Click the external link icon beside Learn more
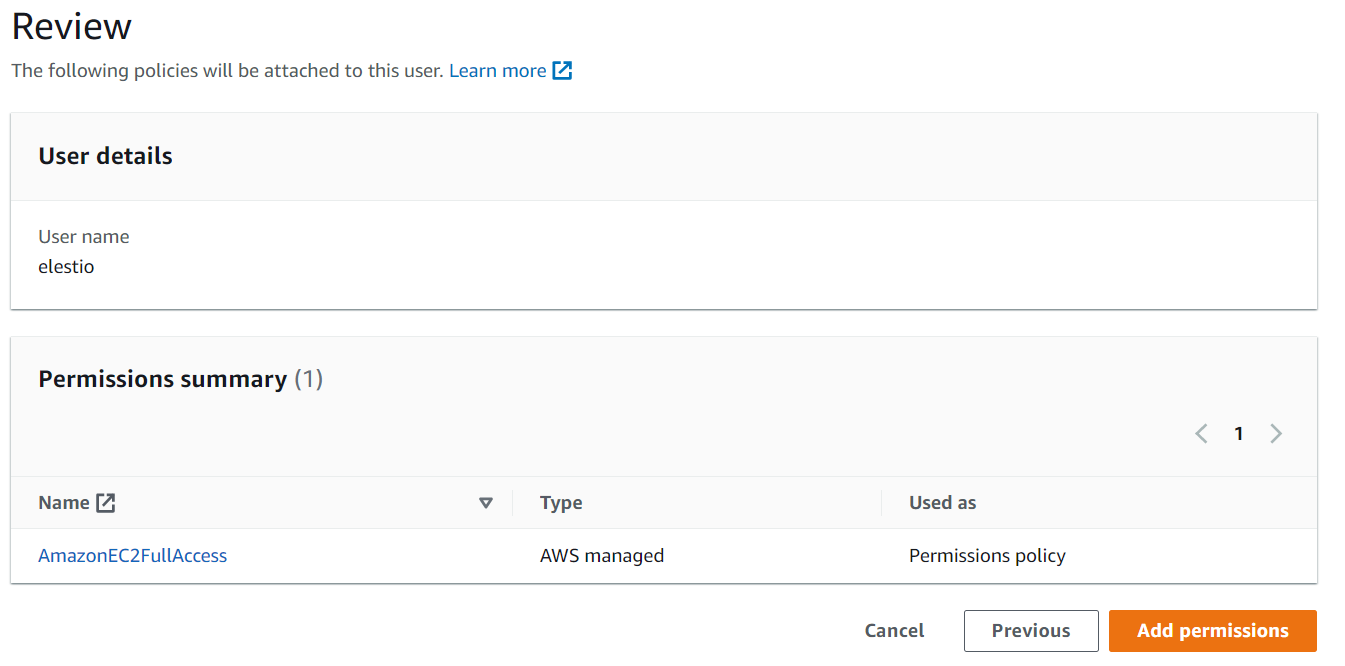Viewport: 1345px width, 666px height. click(x=562, y=71)
